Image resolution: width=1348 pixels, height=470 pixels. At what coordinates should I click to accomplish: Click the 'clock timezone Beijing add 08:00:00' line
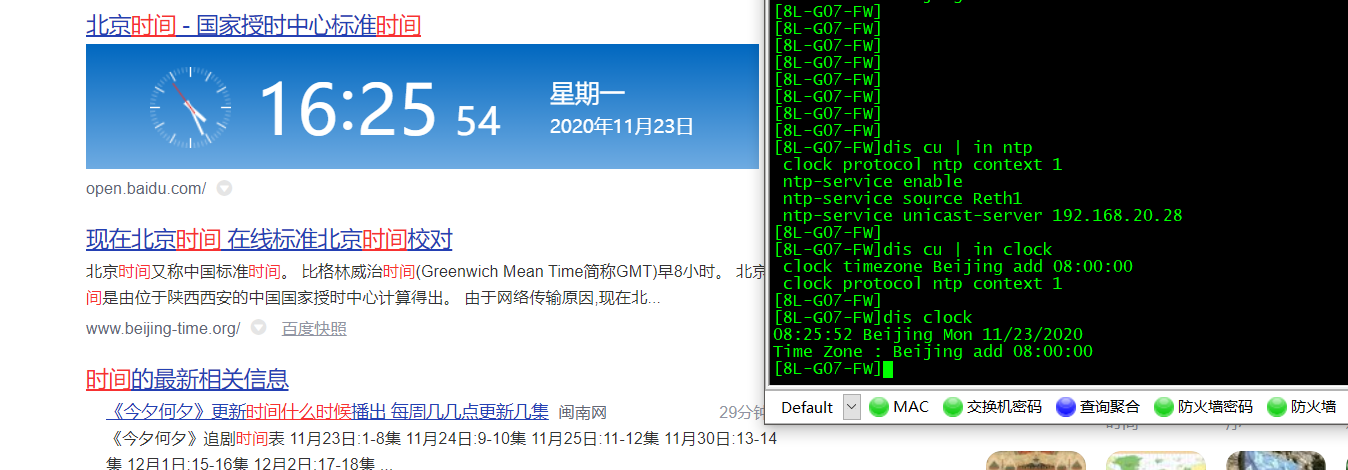click(957, 267)
